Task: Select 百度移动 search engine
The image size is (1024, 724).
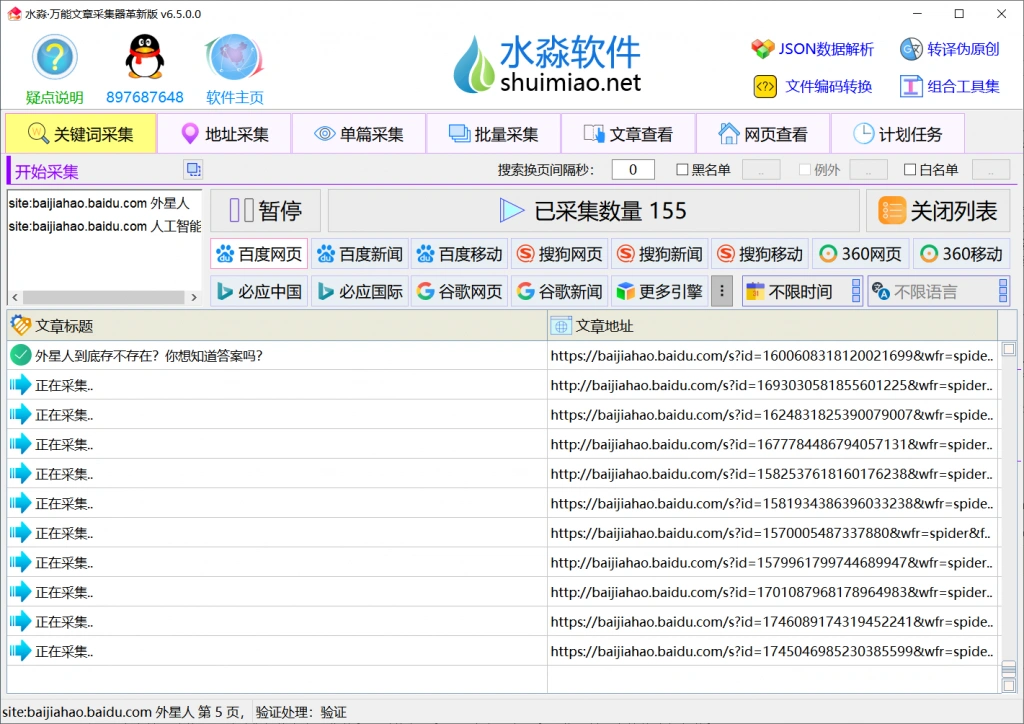Action: 460,254
